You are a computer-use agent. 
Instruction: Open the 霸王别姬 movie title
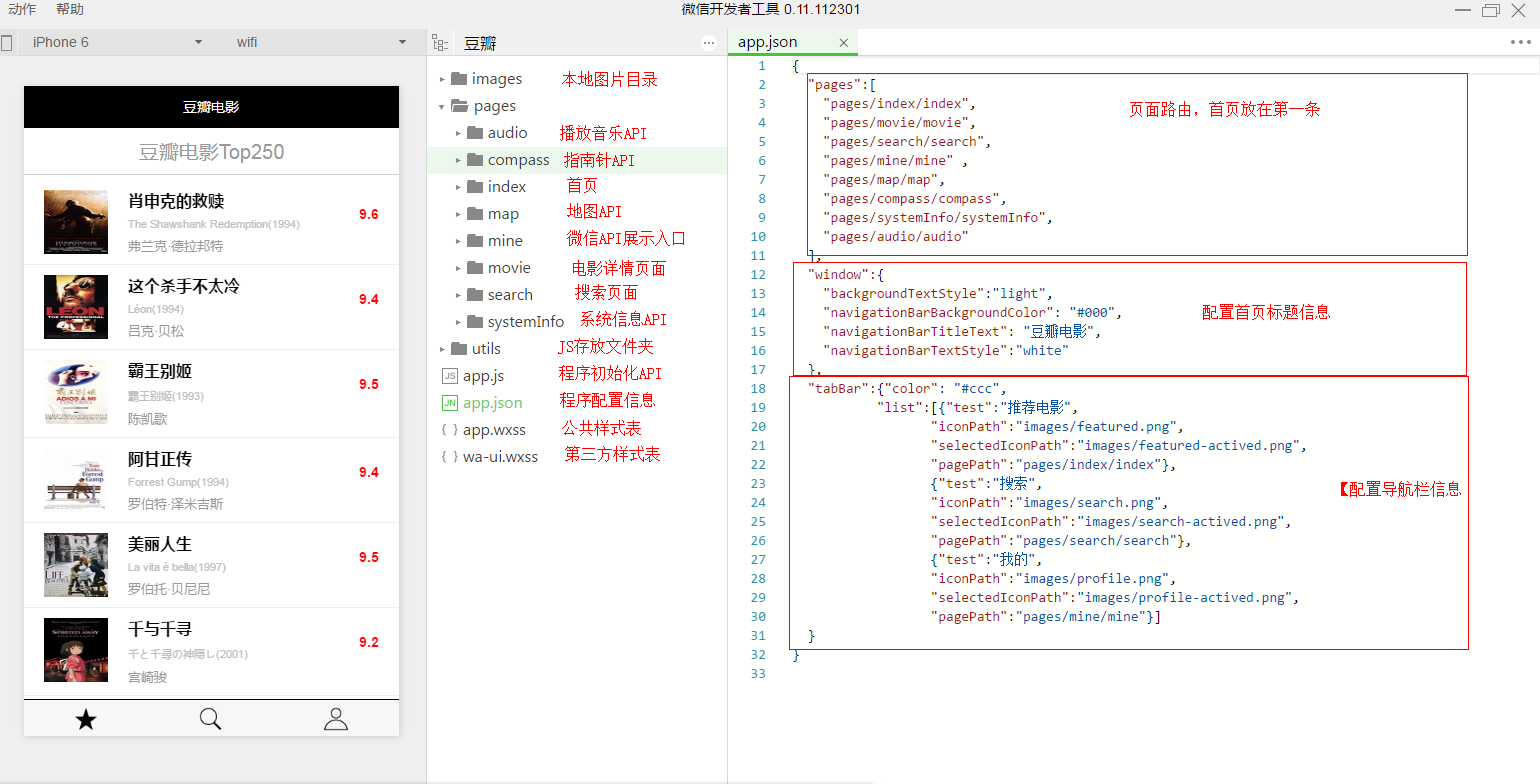click(160, 371)
